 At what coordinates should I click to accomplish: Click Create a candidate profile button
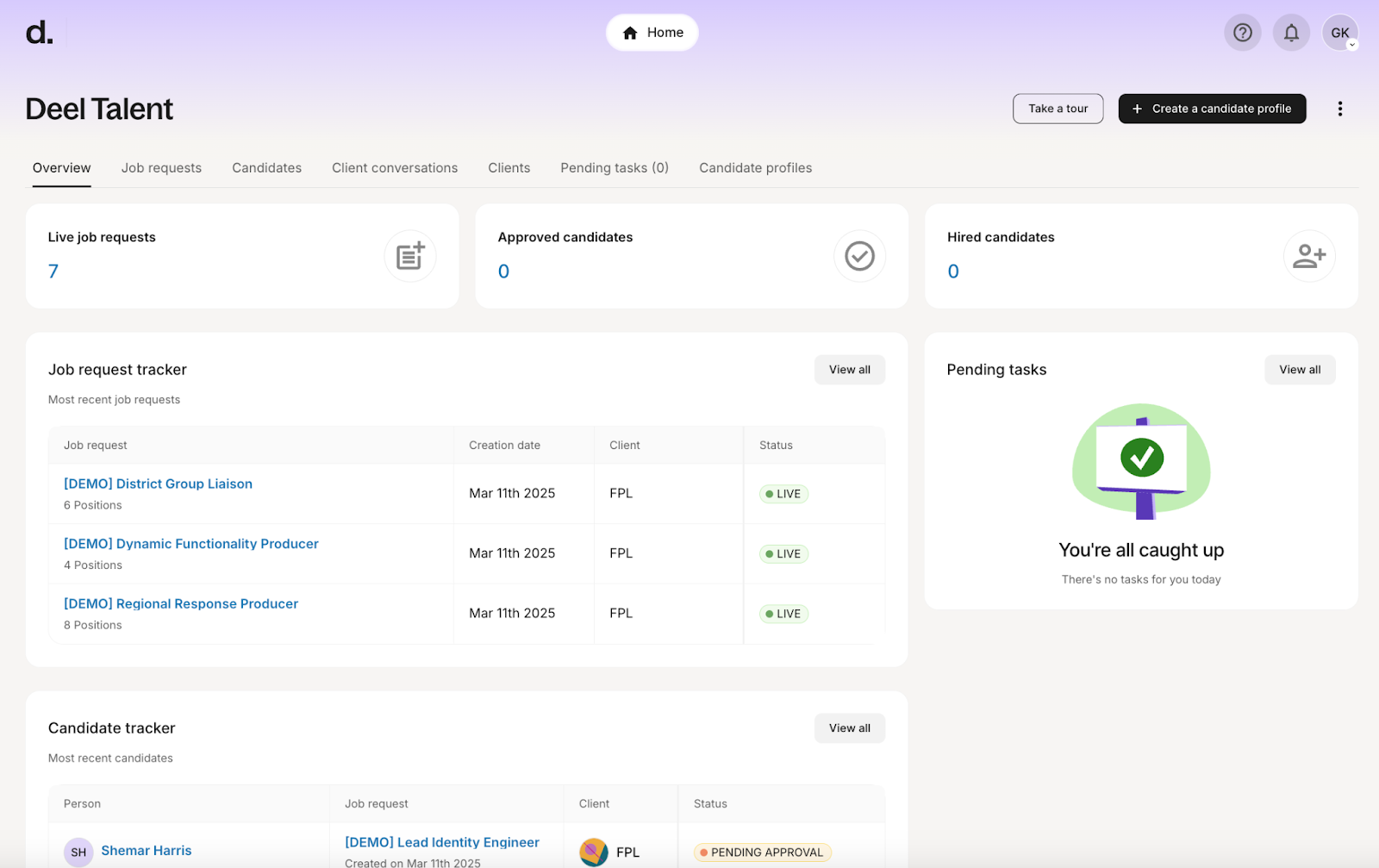tap(1212, 109)
